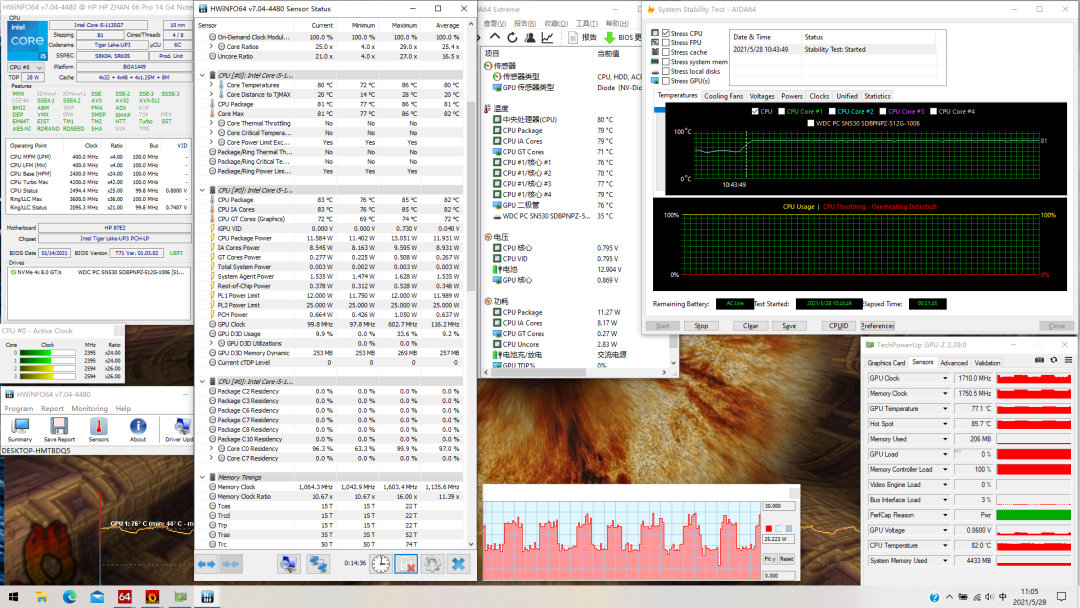Select the red color swatch on power graph

[x=769, y=529]
